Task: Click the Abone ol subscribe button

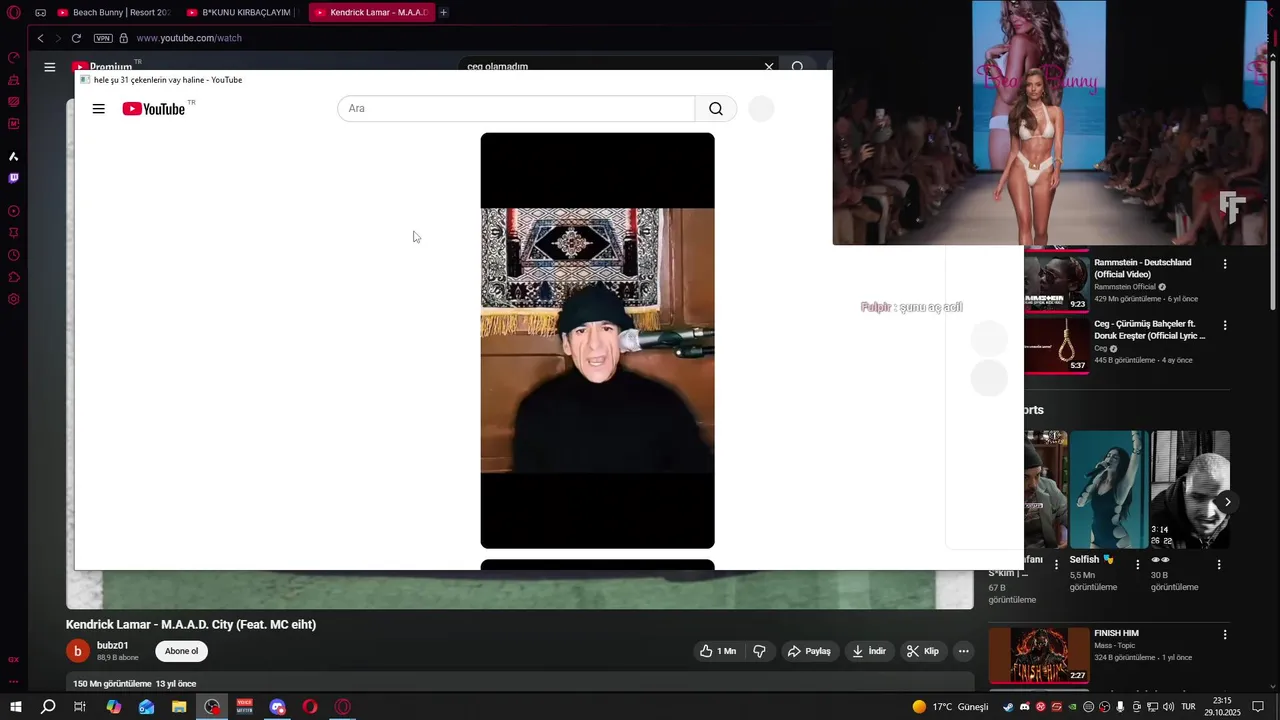Action: 181,651
